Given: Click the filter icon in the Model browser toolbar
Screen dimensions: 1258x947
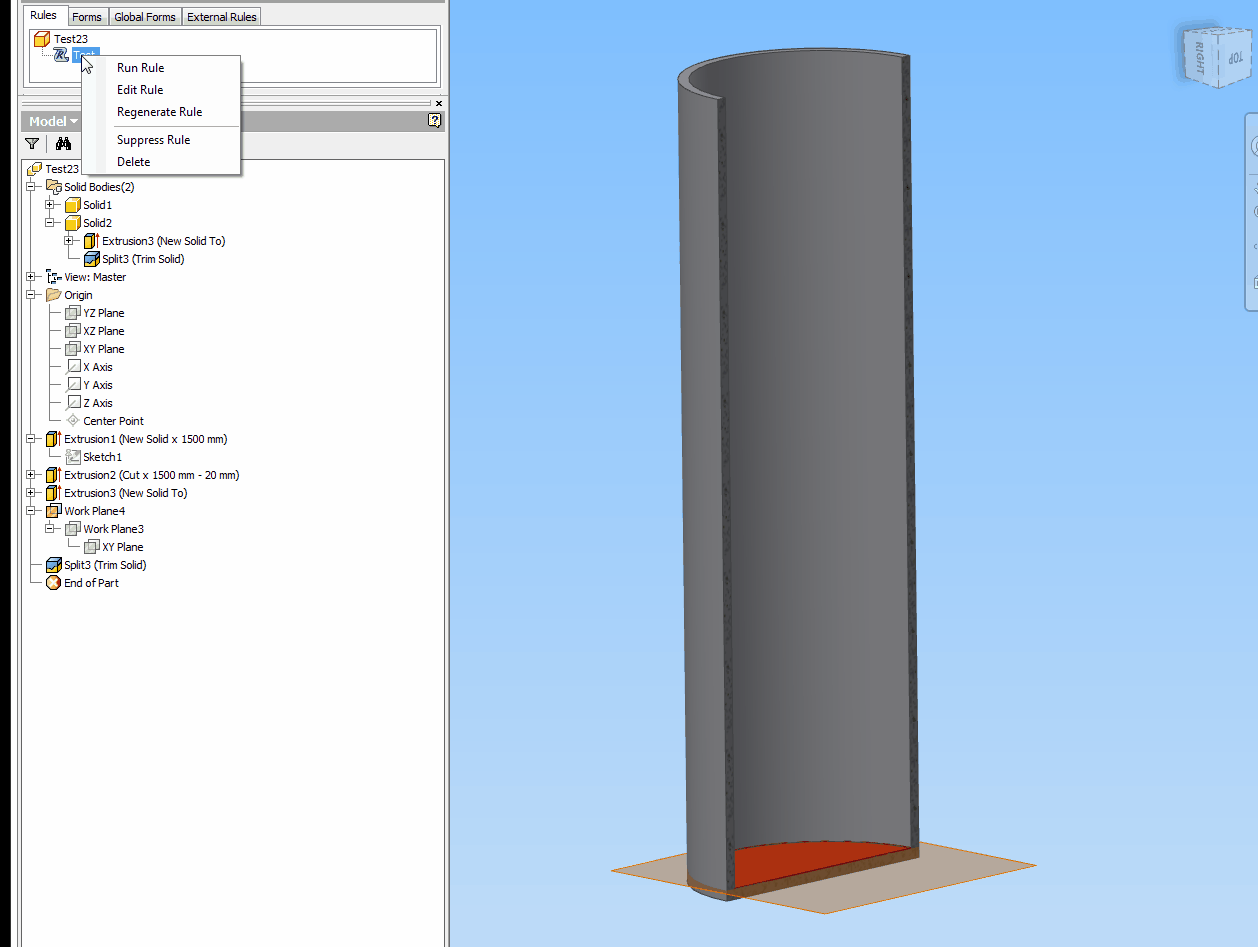Looking at the screenshot, I should (31, 143).
